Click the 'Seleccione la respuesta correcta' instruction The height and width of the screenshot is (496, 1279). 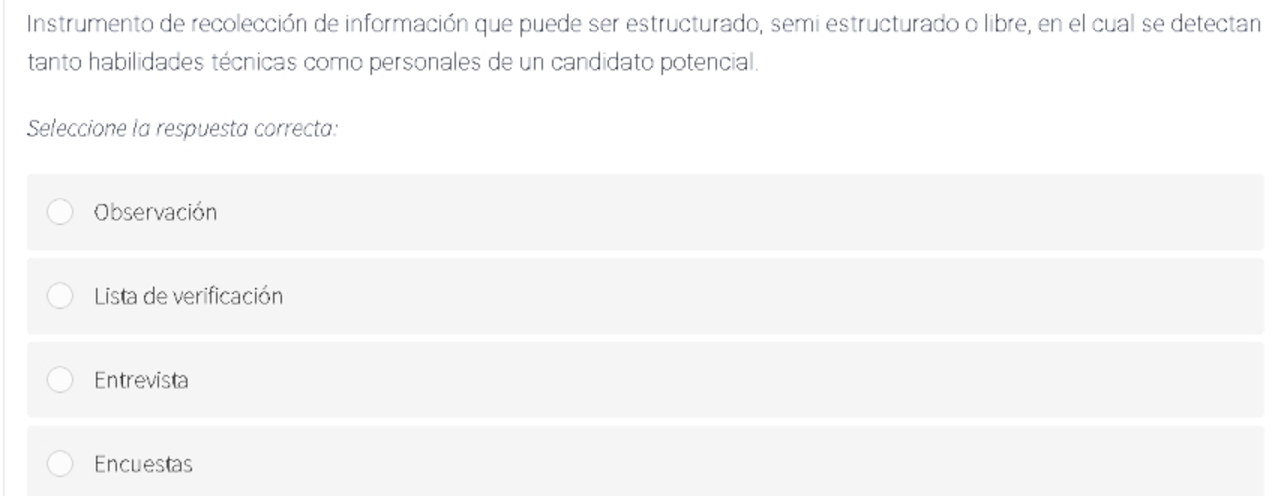point(183,130)
